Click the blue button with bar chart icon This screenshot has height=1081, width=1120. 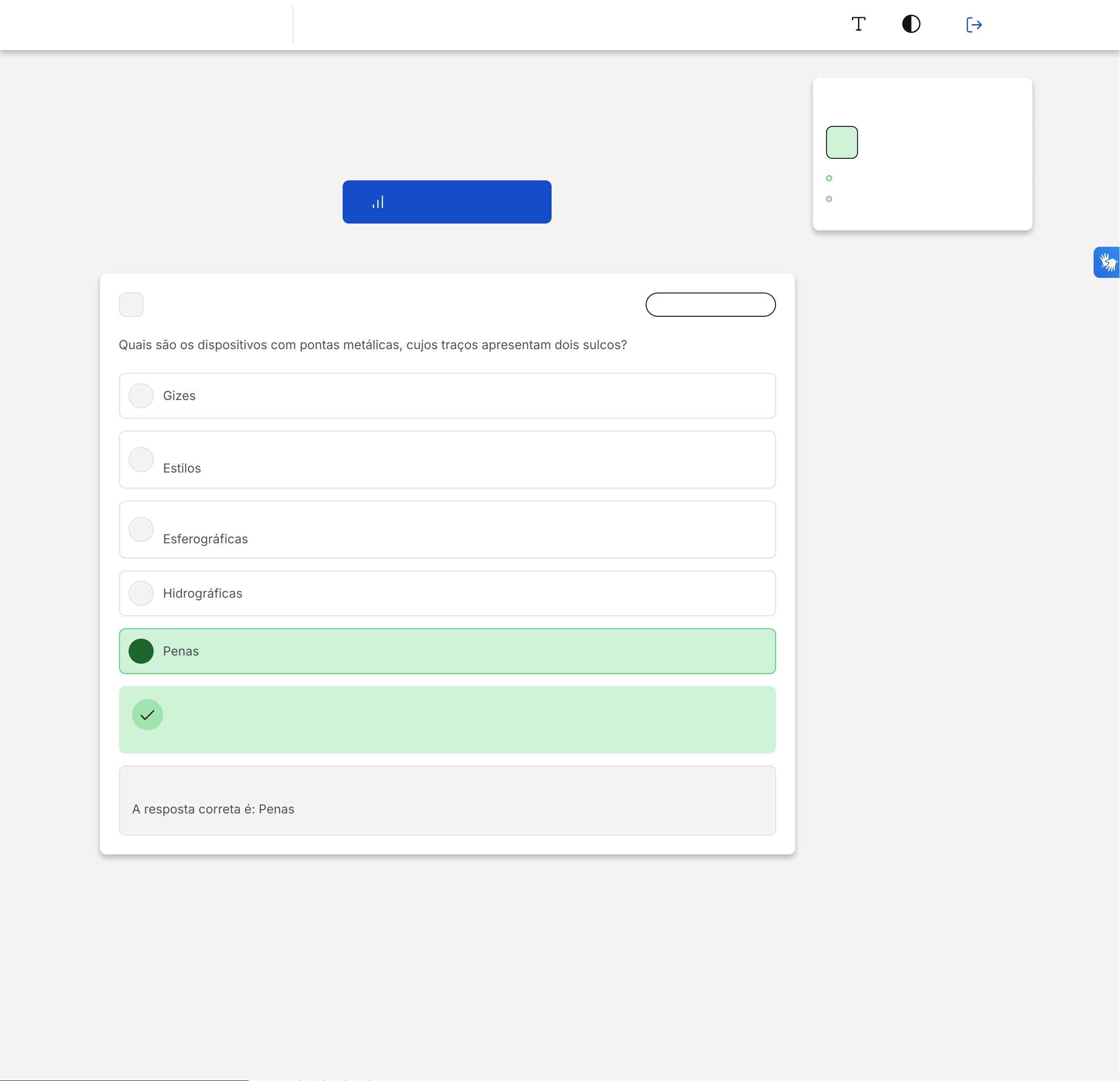[447, 202]
